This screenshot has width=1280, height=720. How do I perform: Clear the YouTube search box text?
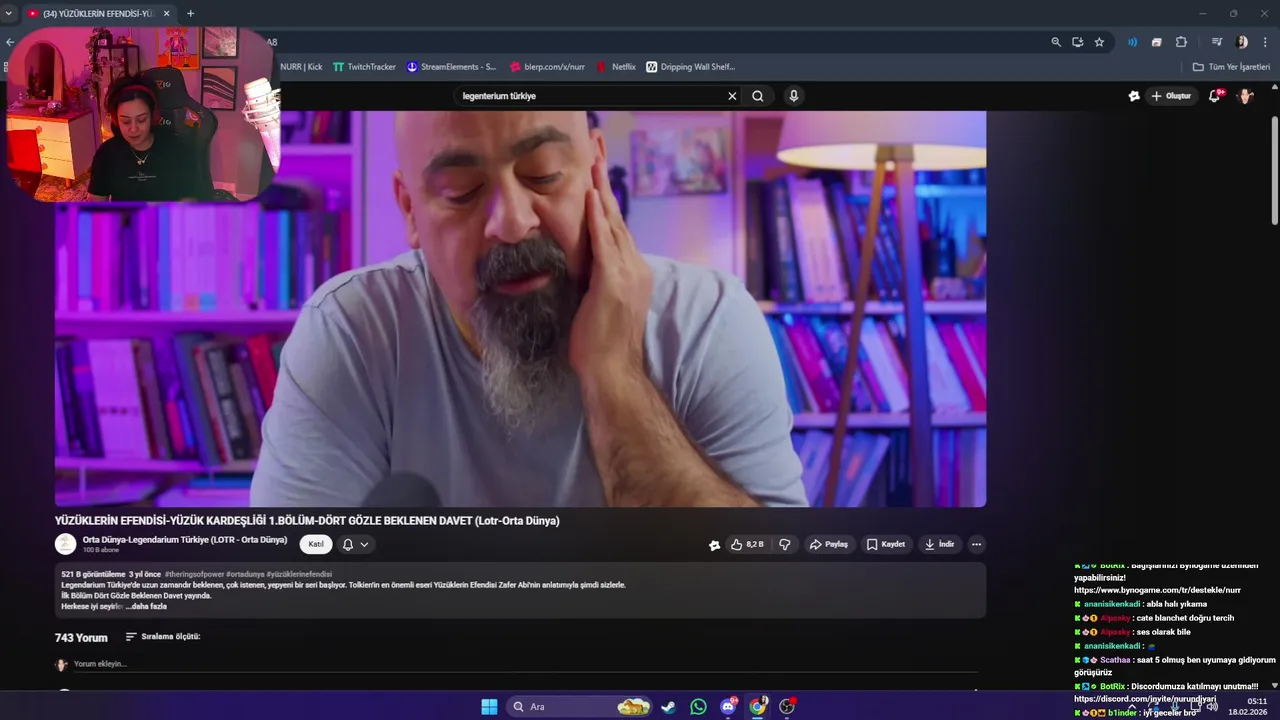(732, 96)
